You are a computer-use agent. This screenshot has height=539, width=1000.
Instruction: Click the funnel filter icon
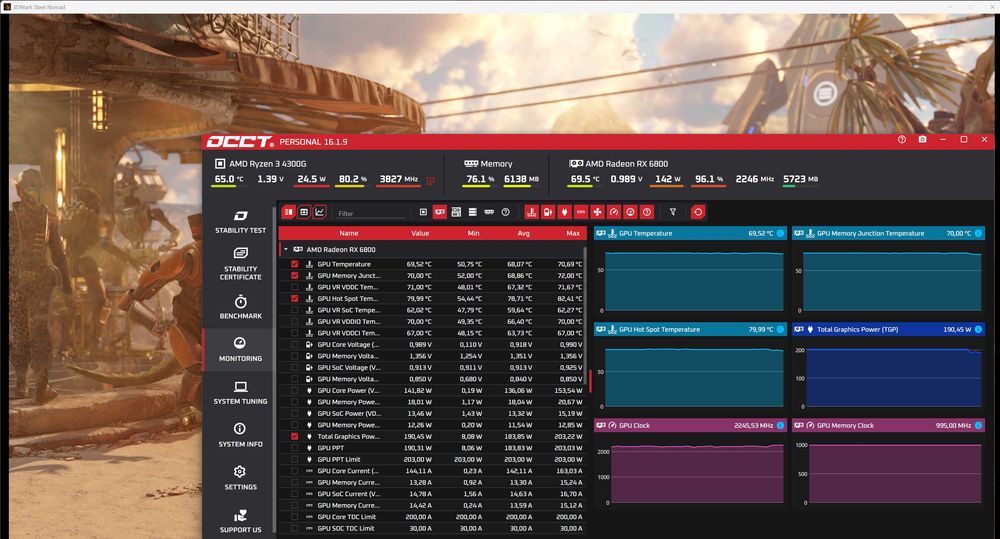pos(672,212)
